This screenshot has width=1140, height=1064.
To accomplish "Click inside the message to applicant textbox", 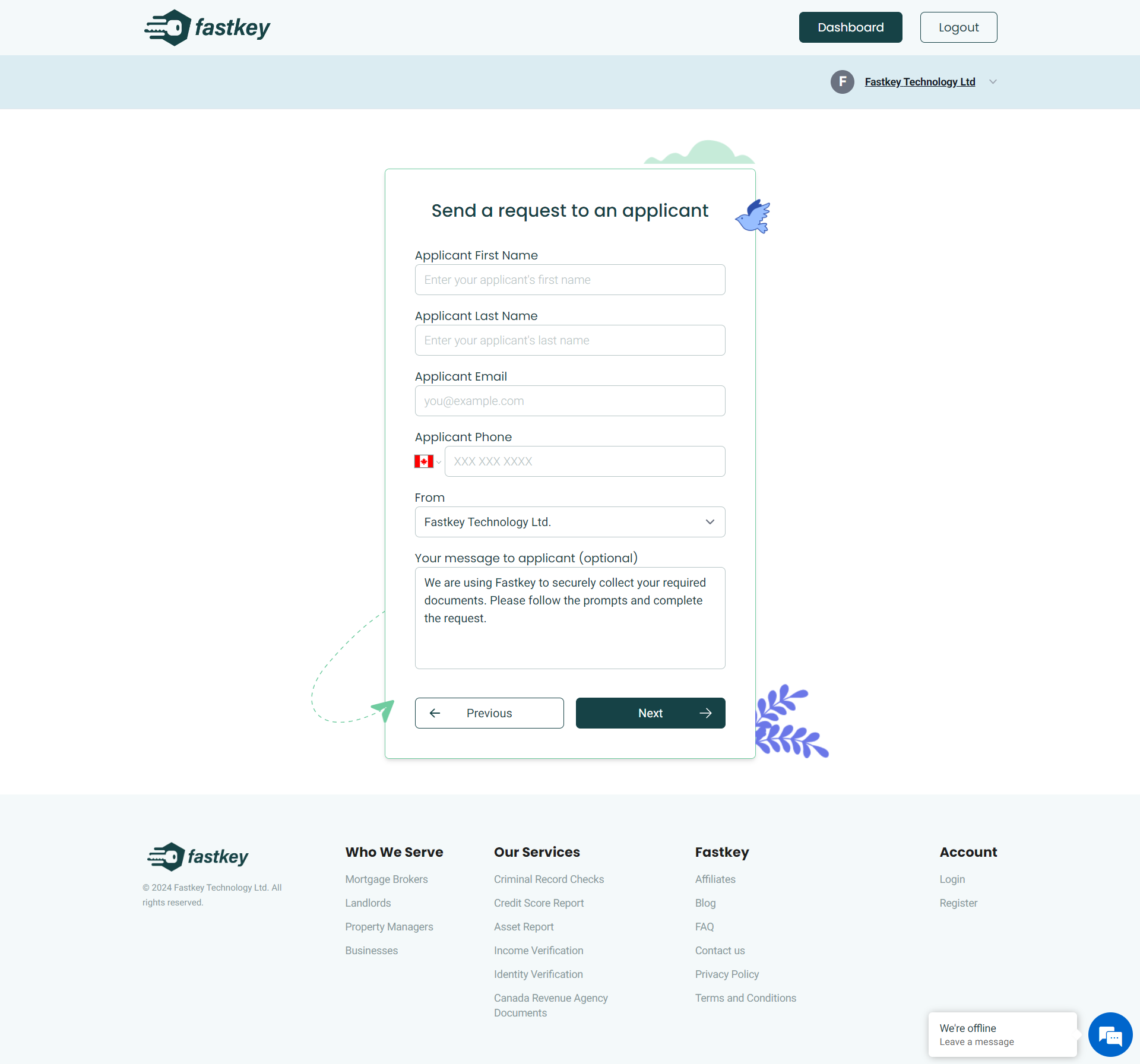I will (x=569, y=617).
